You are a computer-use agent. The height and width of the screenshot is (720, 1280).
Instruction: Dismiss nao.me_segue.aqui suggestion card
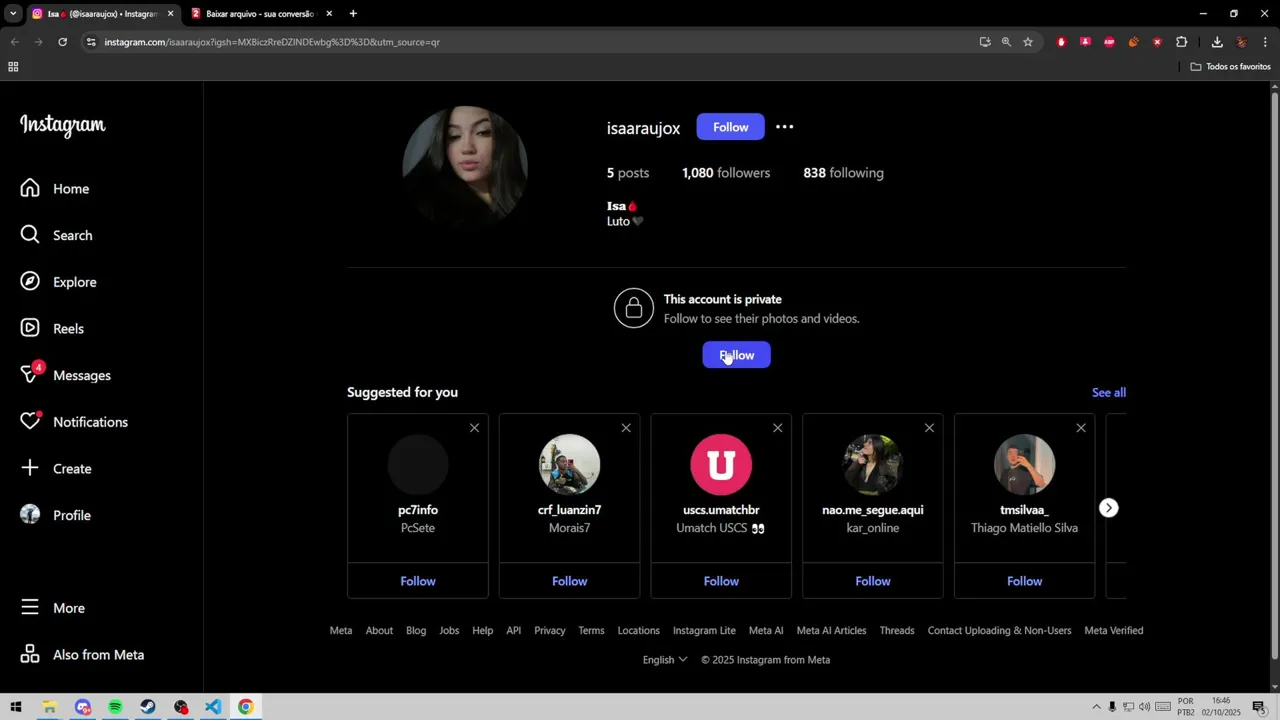pyautogui.click(x=929, y=428)
